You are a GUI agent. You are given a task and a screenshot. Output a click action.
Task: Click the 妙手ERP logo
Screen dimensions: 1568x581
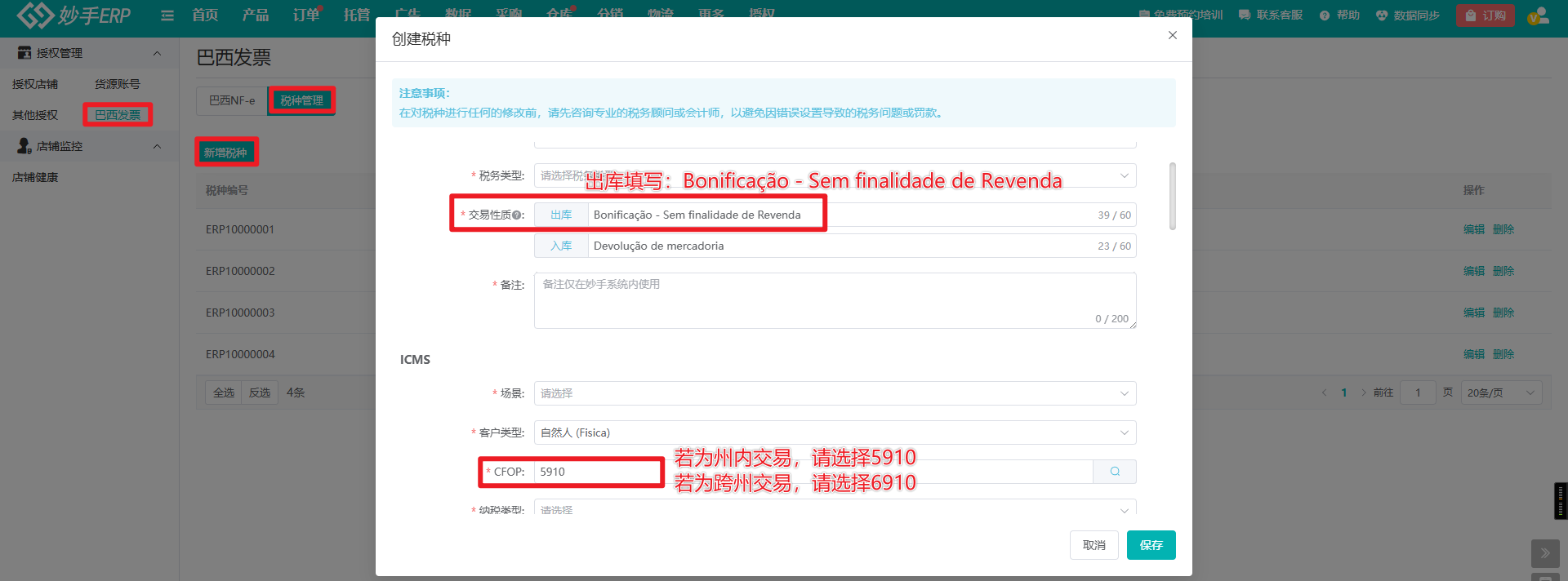pyautogui.click(x=73, y=15)
